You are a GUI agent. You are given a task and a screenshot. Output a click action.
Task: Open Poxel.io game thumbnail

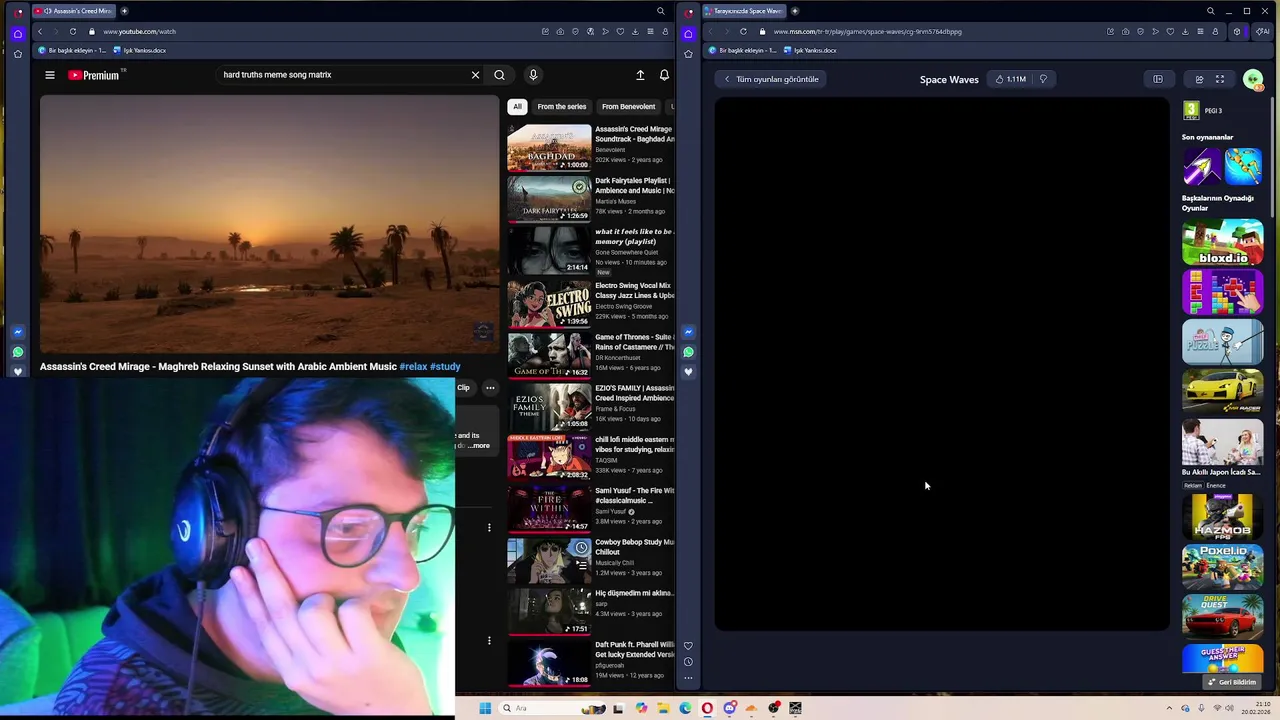pos(1222,567)
